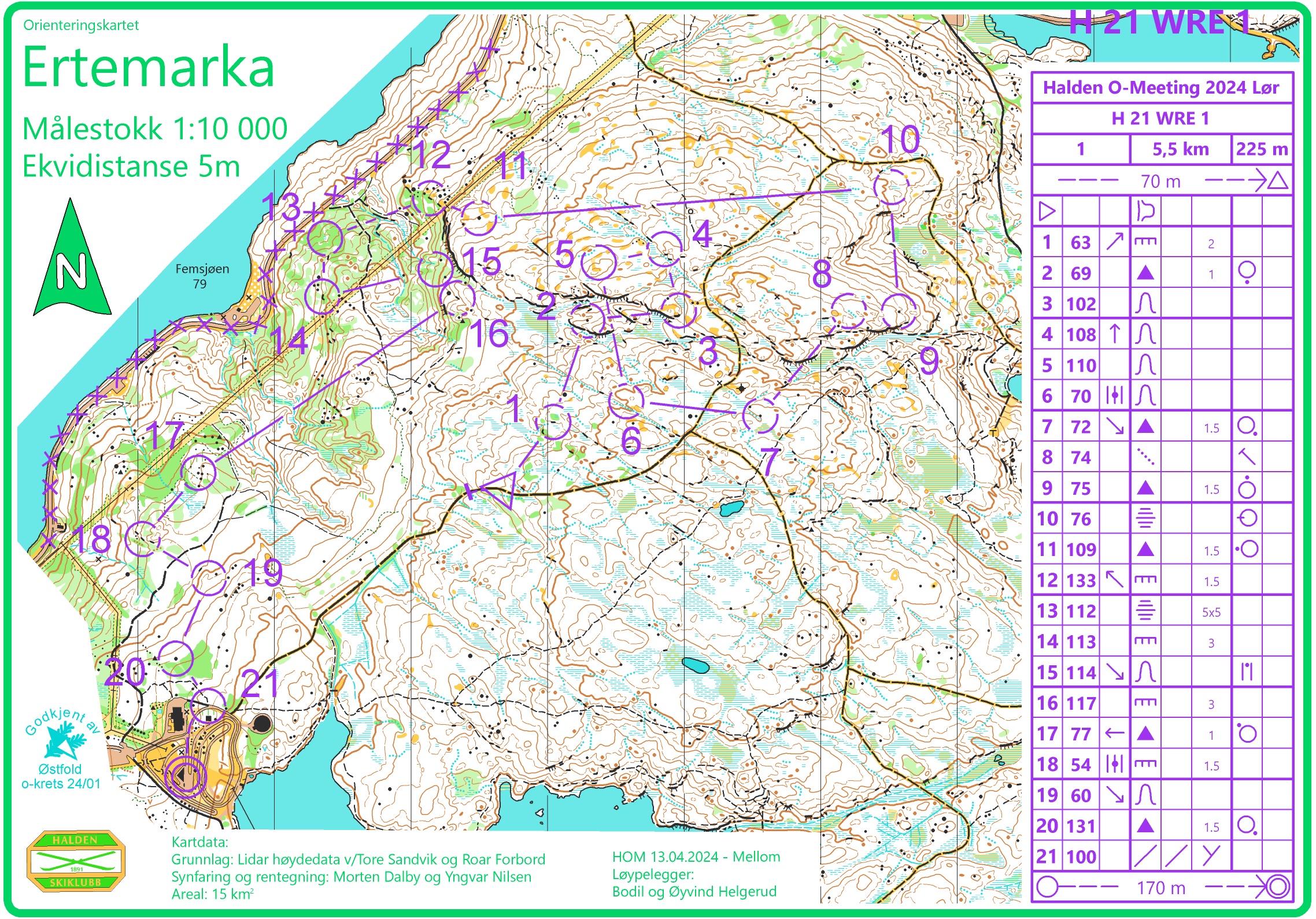Click control circle 1 on the map

pos(553,422)
